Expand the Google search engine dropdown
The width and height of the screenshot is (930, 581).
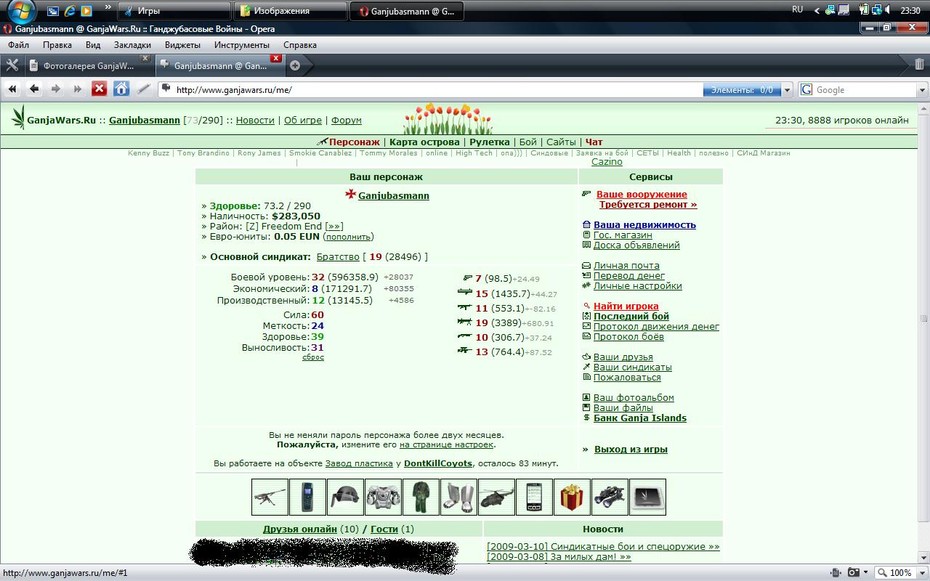coord(922,90)
